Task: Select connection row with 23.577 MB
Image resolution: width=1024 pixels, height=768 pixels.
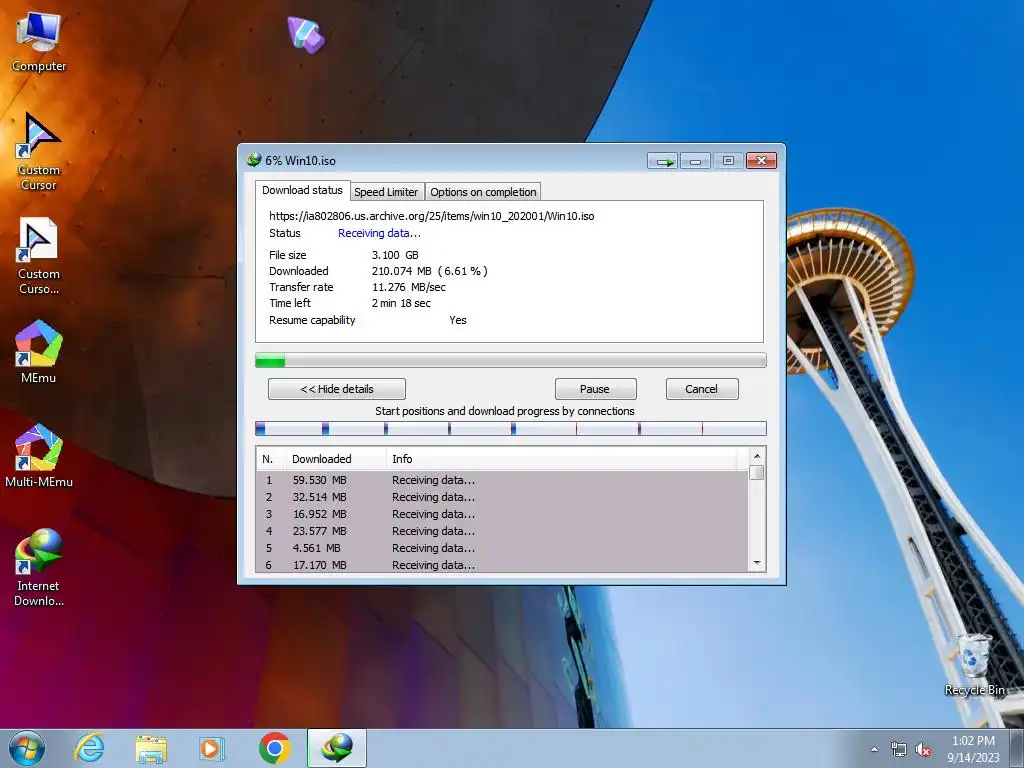Action: pyautogui.click(x=502, y=531)
